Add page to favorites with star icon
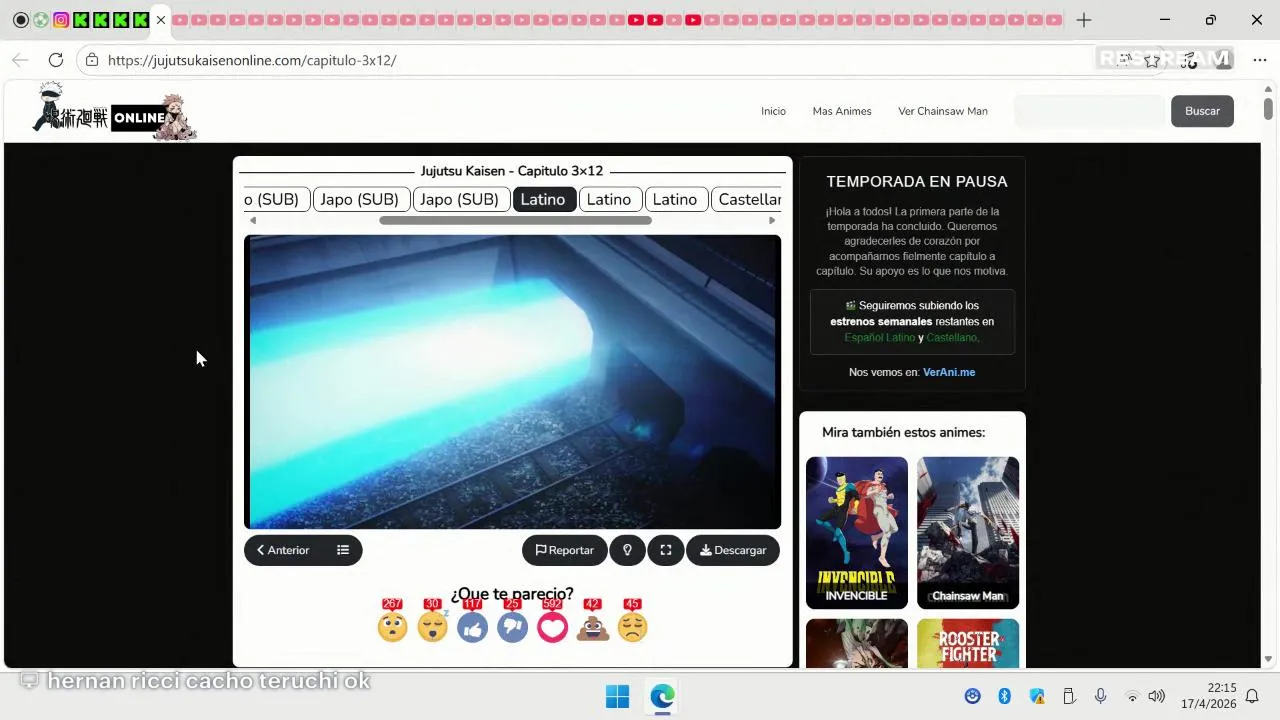 pyautogui.click(x=1152, y=60)
